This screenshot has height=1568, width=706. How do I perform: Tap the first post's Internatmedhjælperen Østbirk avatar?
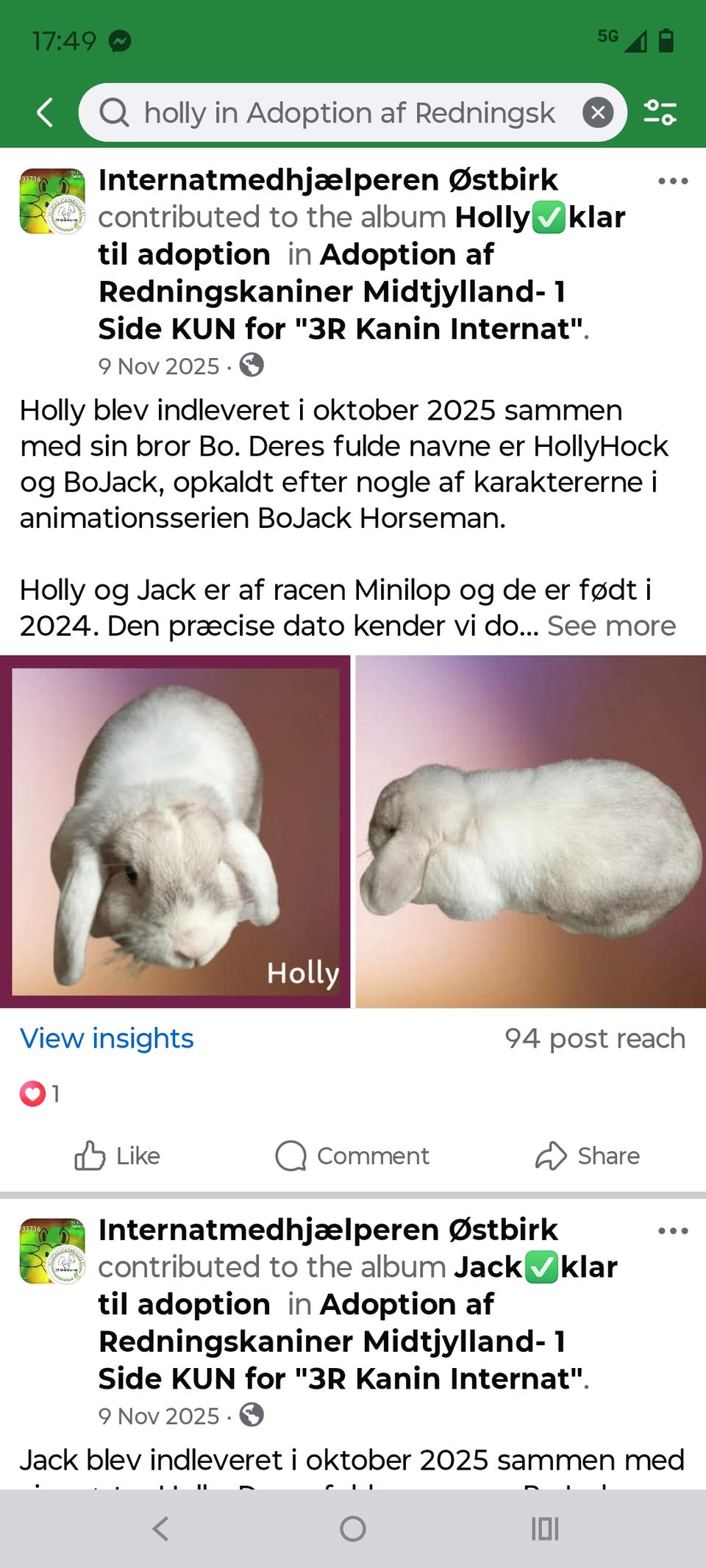point(52,201)
